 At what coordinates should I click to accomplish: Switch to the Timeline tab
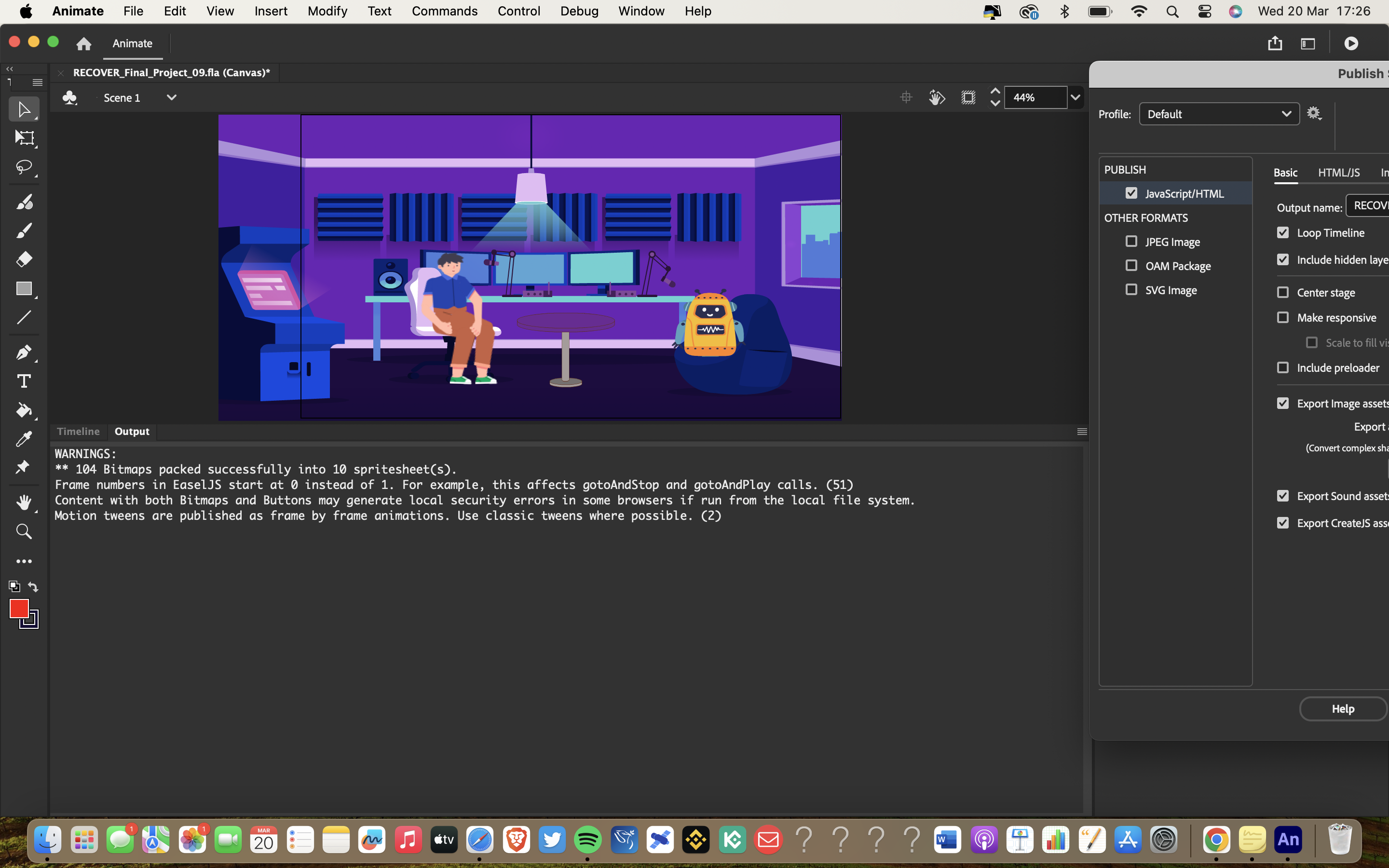(x=78, y=431)
